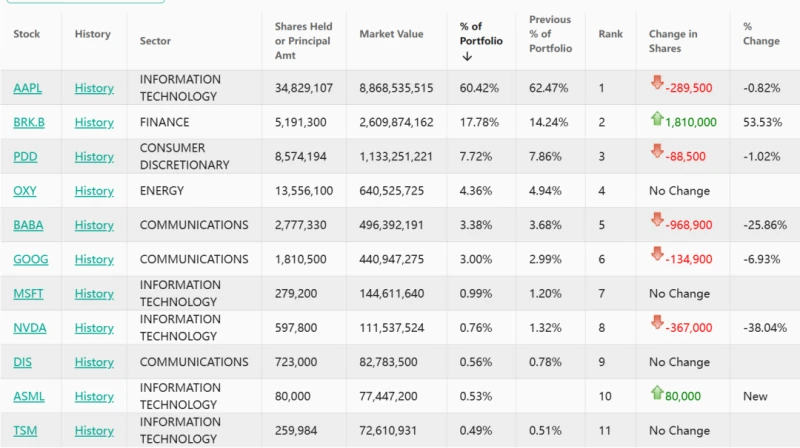Click the red down arrow in GOOG row
Screen dimensions: 800x448
pos(656,255)
